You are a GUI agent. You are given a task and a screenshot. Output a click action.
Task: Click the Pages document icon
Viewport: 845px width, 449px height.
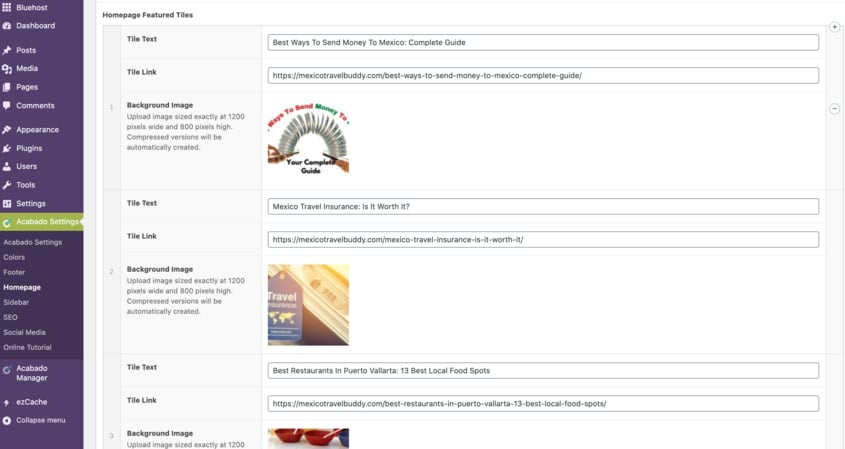(6, 87)
